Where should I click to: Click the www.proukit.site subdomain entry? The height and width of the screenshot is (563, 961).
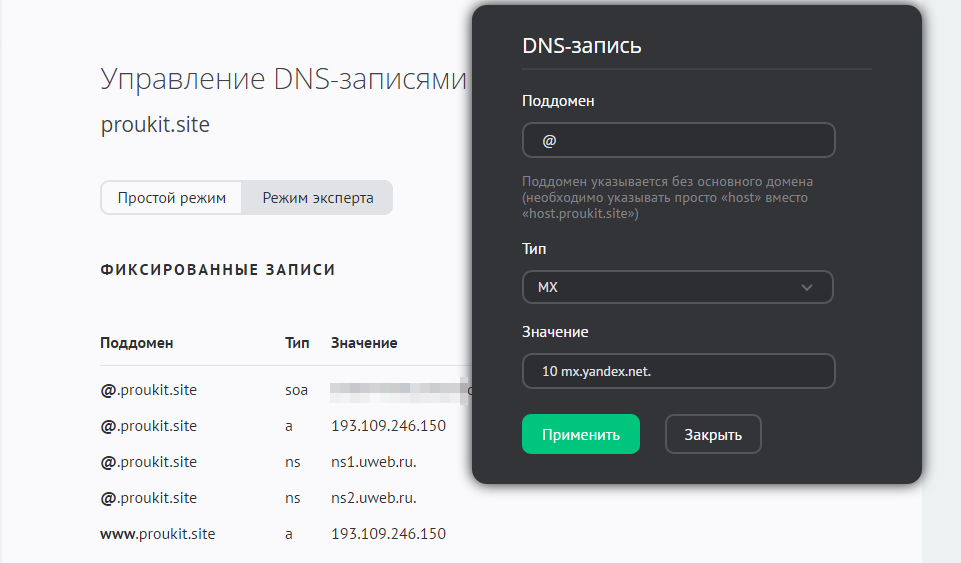[157, 534]
